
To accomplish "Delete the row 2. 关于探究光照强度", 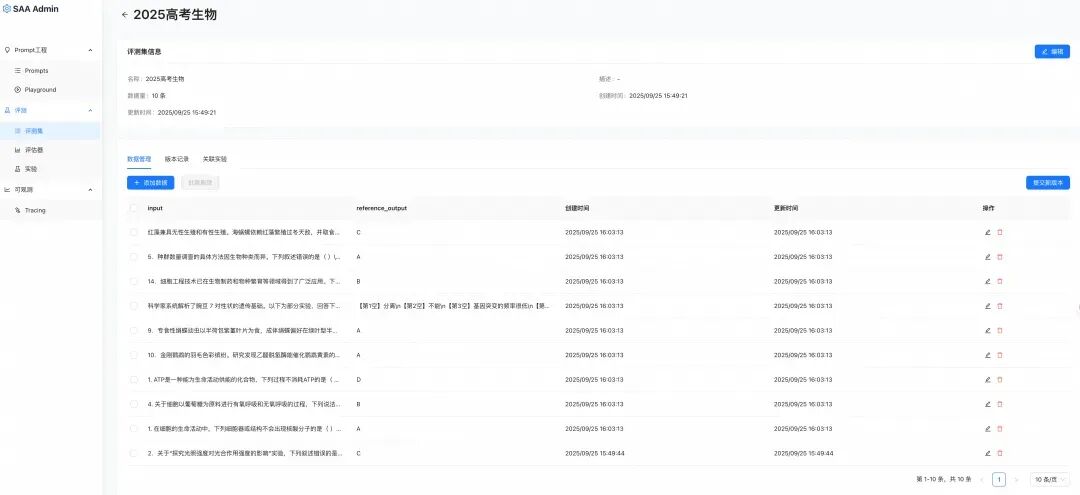I will [1000, 453].
